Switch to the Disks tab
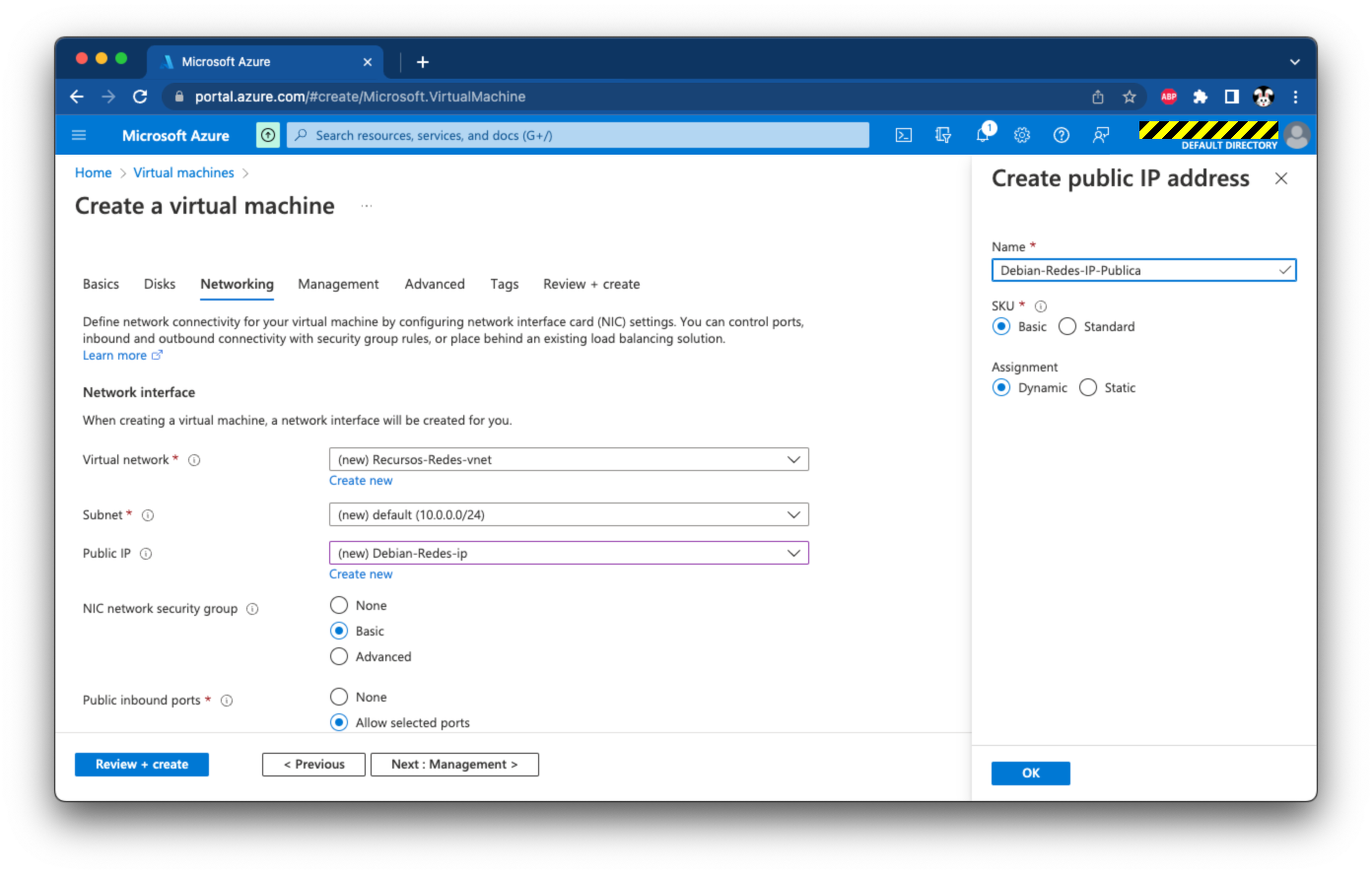This screenshot has height=874, width=1372. coord(160,285)
